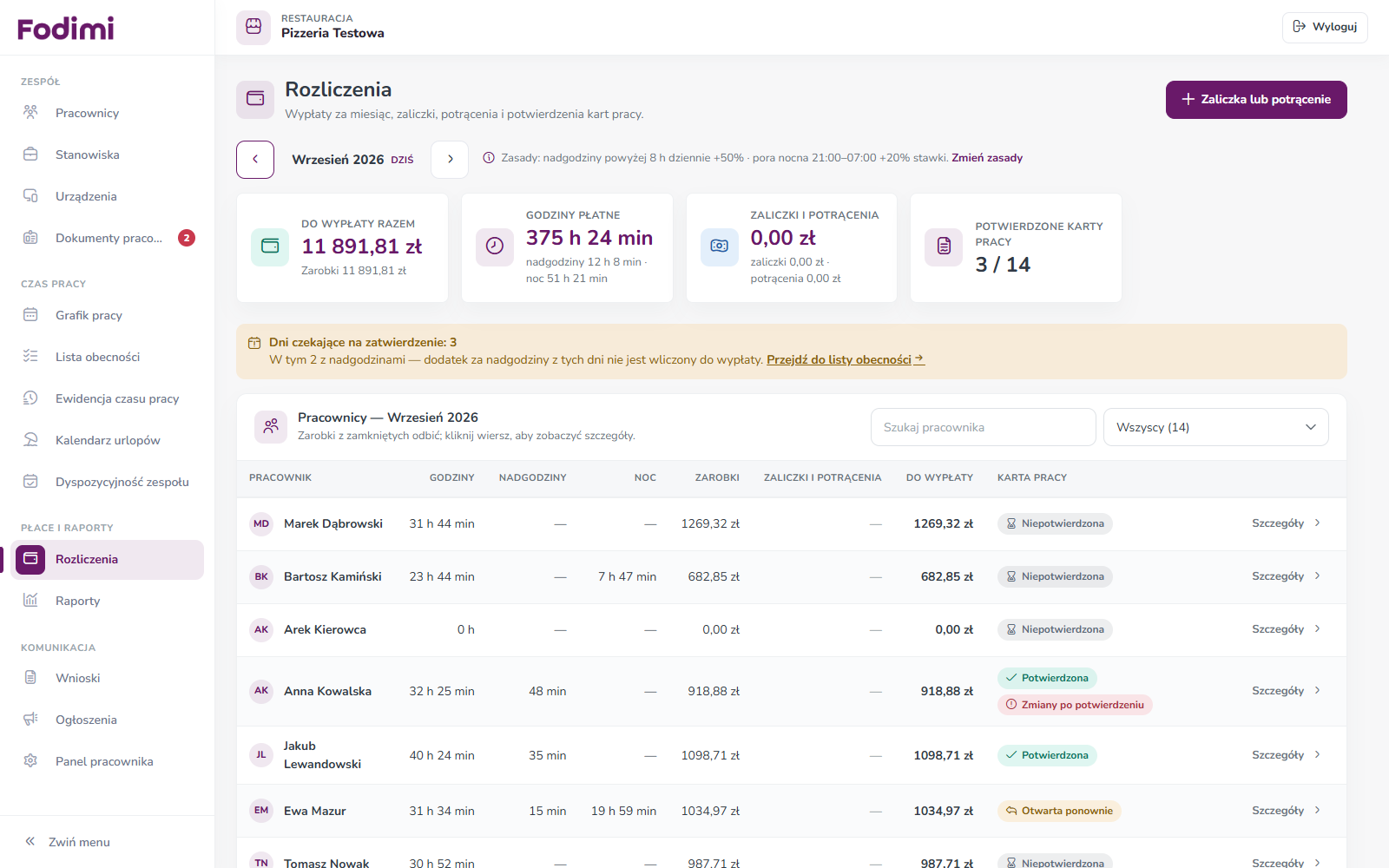This screenshot has width=1389, height=868.
Task: Click the Do wypłaty razem wallet icon
Action: tap(270, 247)
